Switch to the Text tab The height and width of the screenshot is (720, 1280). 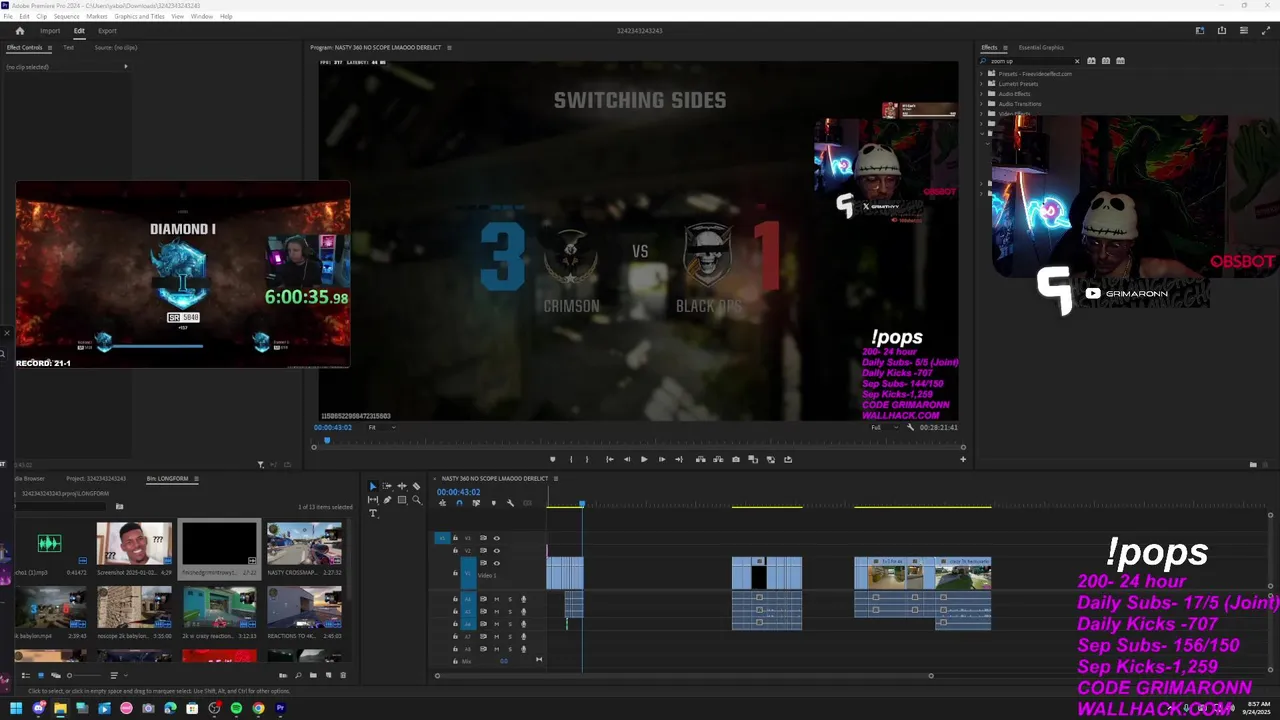click(69, 47)
